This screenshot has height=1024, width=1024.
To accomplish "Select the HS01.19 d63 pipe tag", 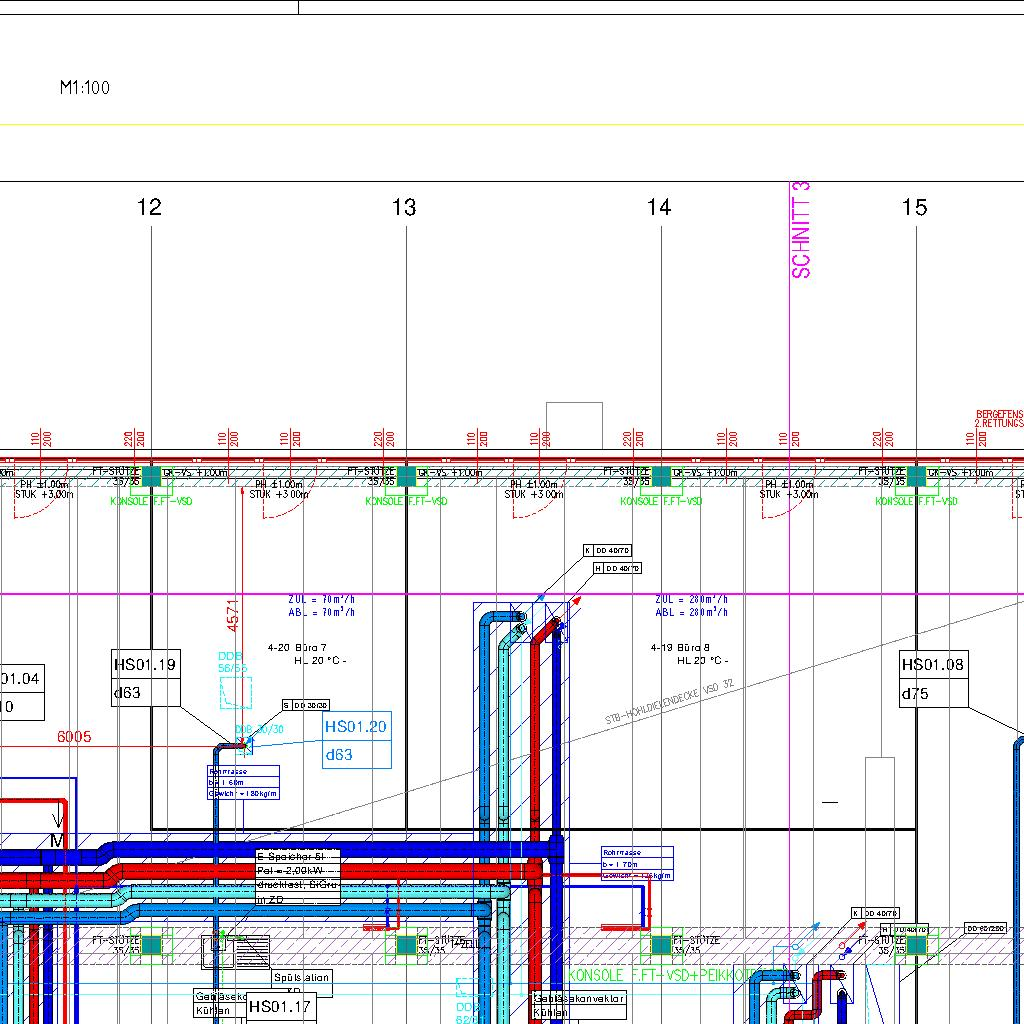I will 146,677.
